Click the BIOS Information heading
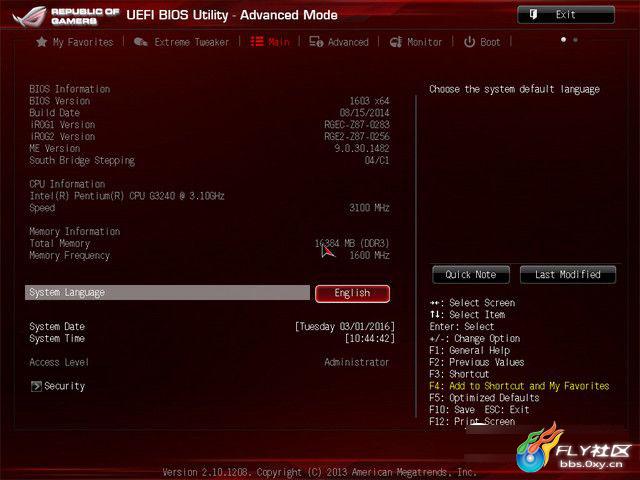The image size is (640, 480). pyautogui.click(x=69, y=89)
